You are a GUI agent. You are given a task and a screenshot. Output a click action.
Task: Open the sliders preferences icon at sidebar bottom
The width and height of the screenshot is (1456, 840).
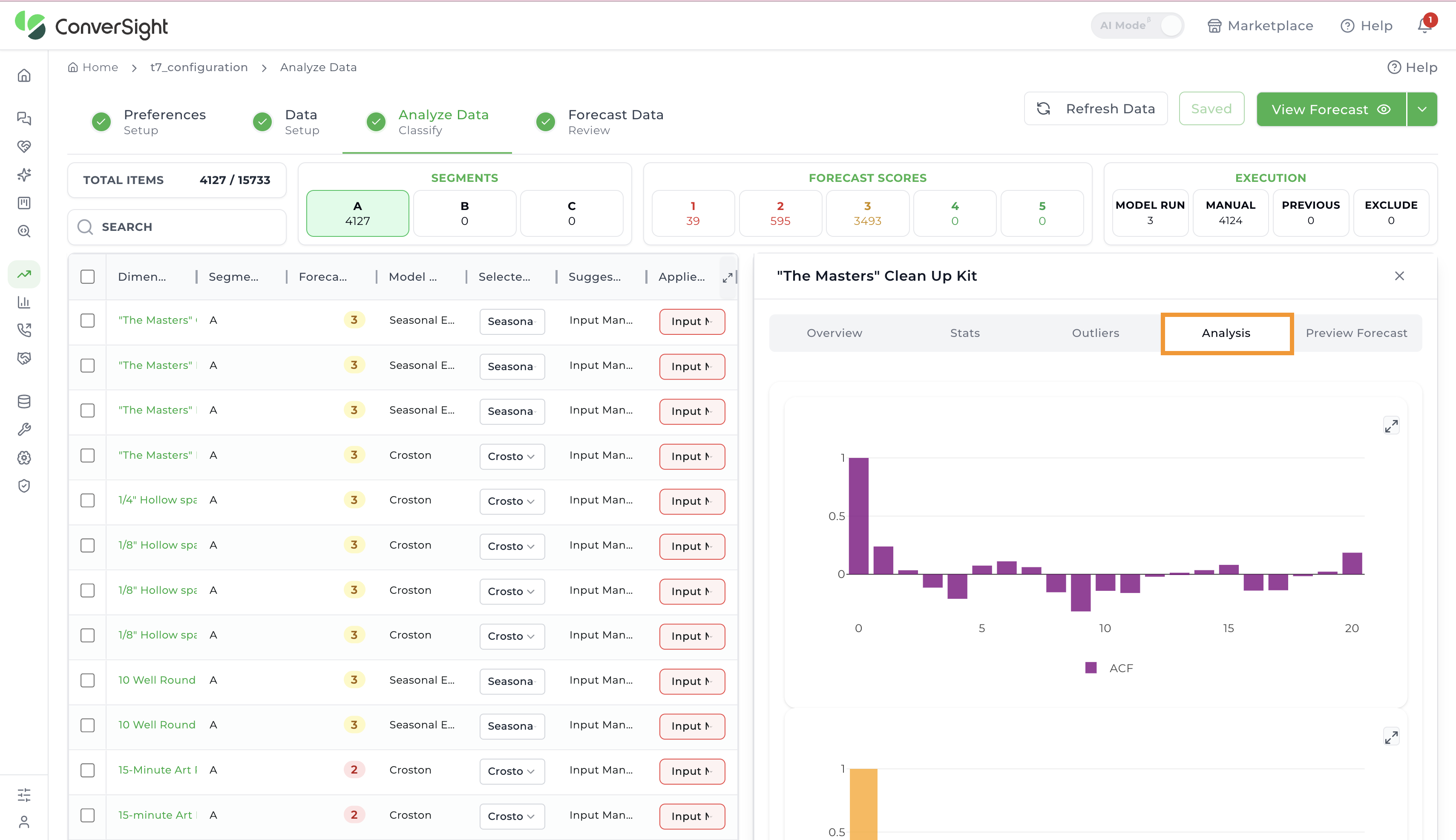click(24, 795)
